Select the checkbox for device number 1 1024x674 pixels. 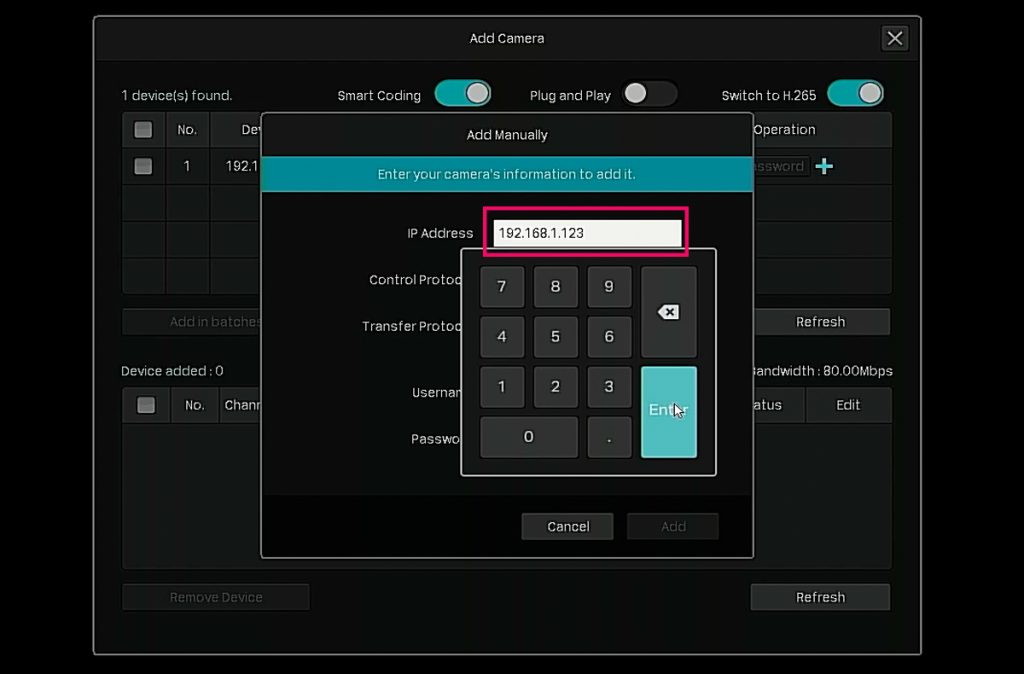(143, 167)
